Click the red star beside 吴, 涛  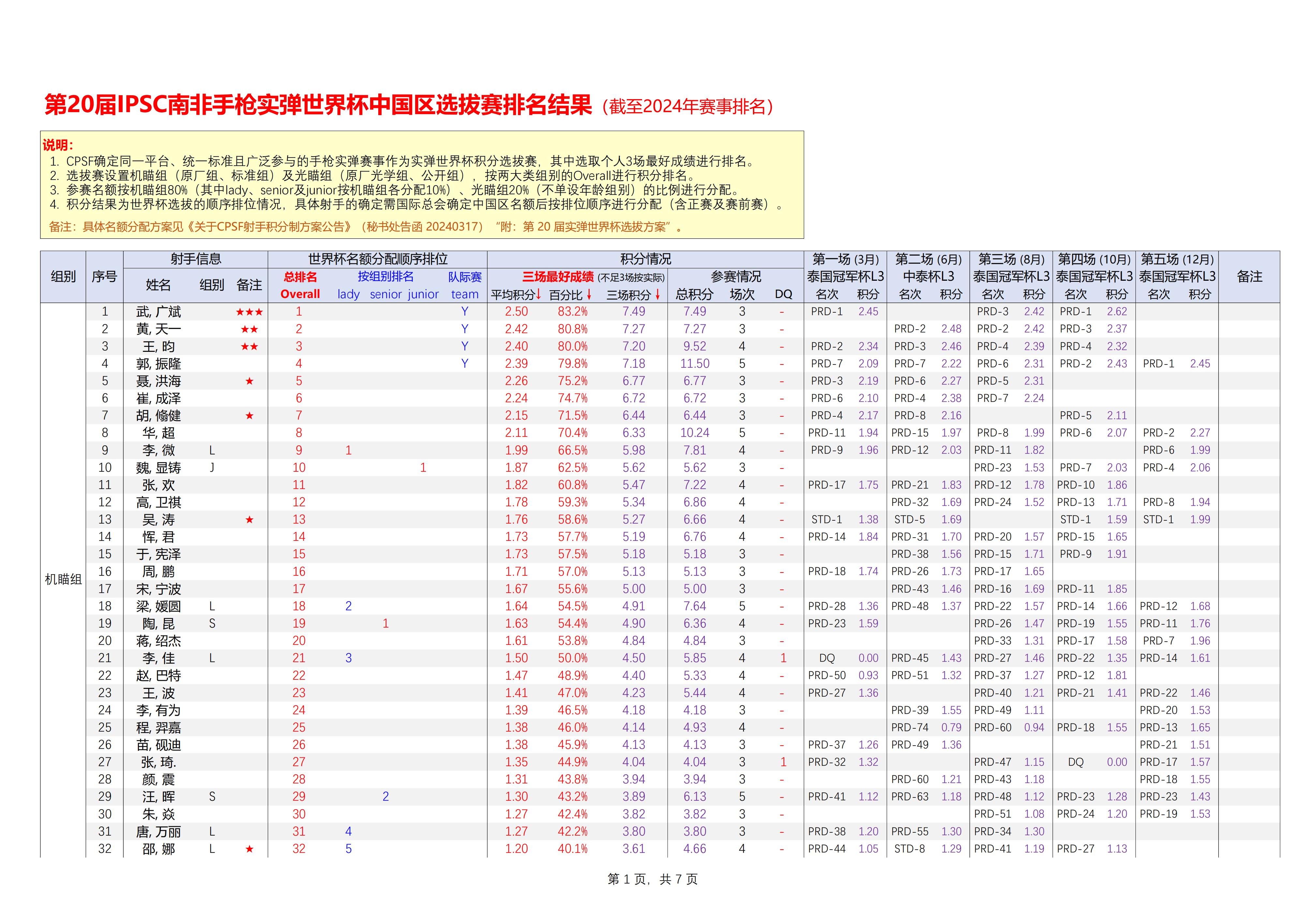[249, 520]
